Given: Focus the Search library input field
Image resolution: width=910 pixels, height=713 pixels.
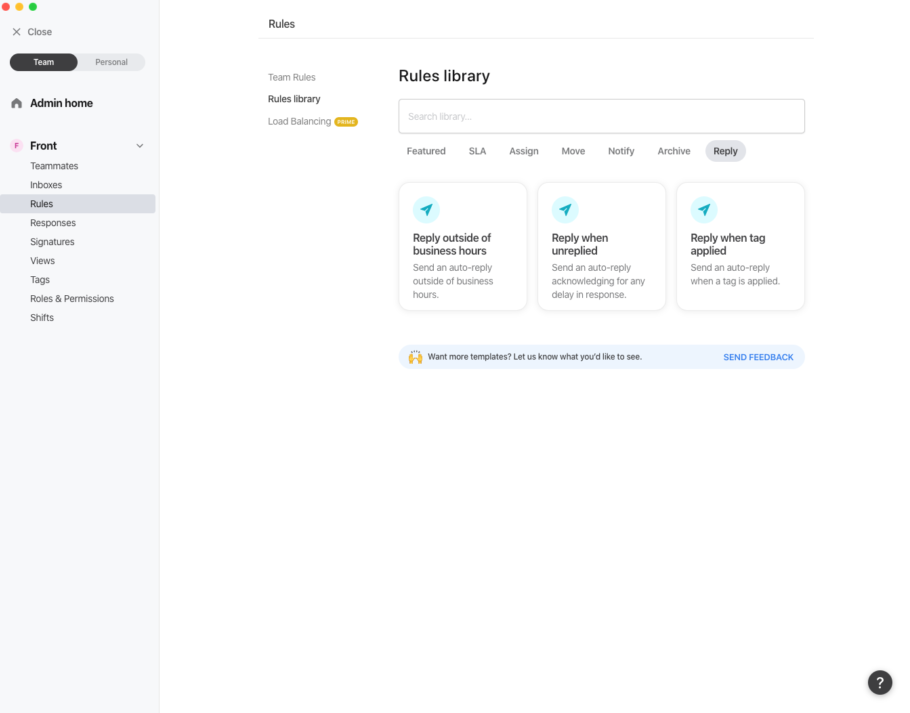Looking at the screenshot, I should point(601,116).
